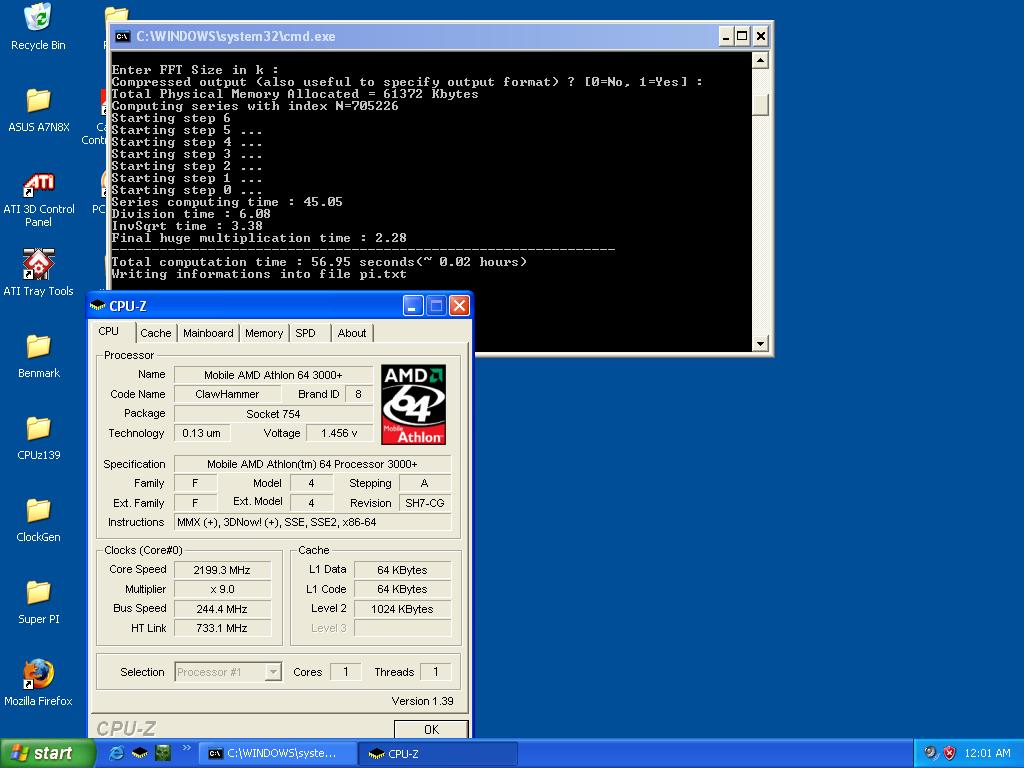Viewport: 1024px width, 768px height.
Task: Click the cmd.exe title bar icon
Action: pyautogui.click(x=122, y=37)
